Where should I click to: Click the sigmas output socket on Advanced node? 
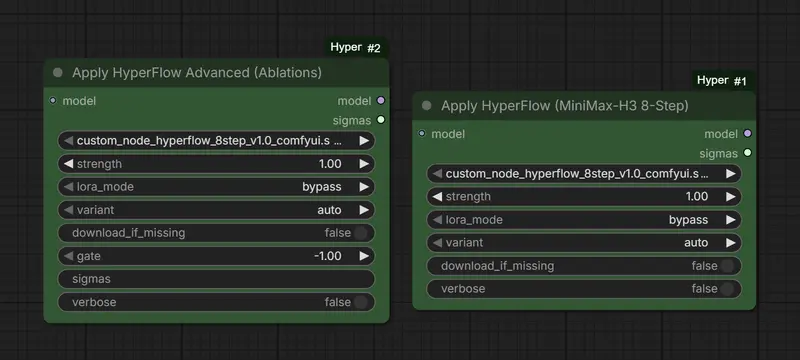[x=381, y=120]
